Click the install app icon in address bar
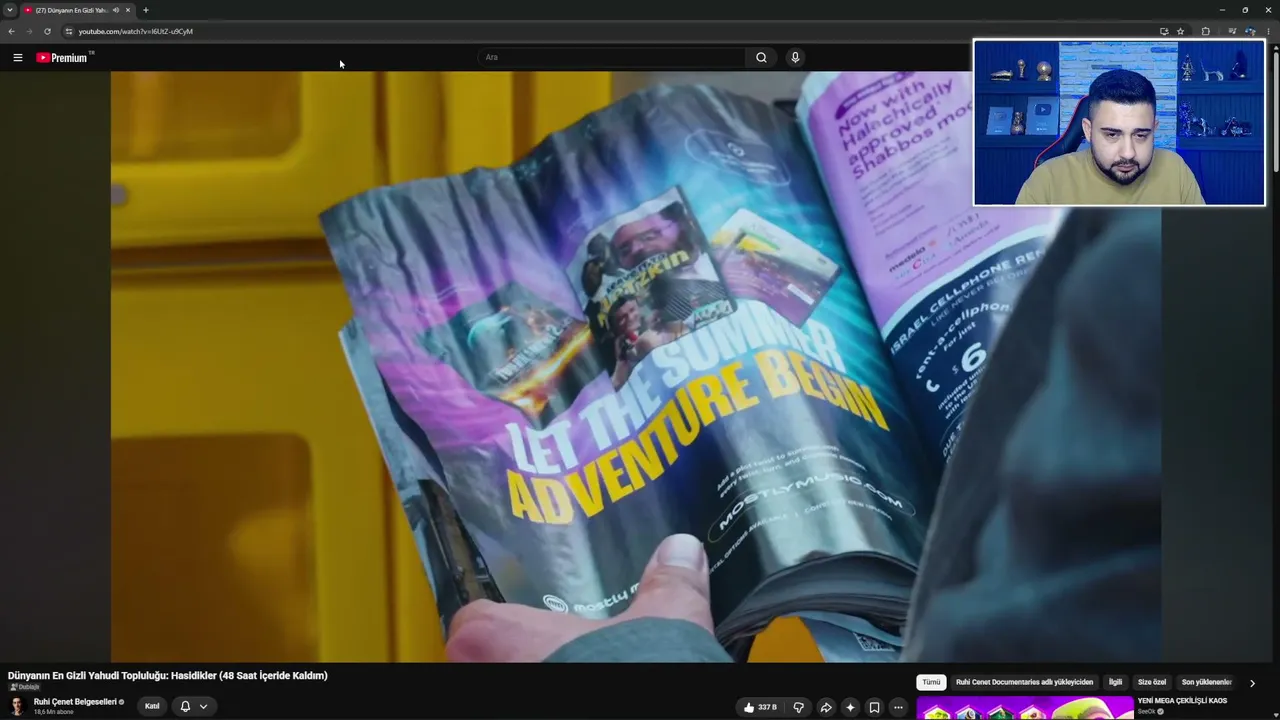The image size is (1280, 720). (x=1164, y=31)
